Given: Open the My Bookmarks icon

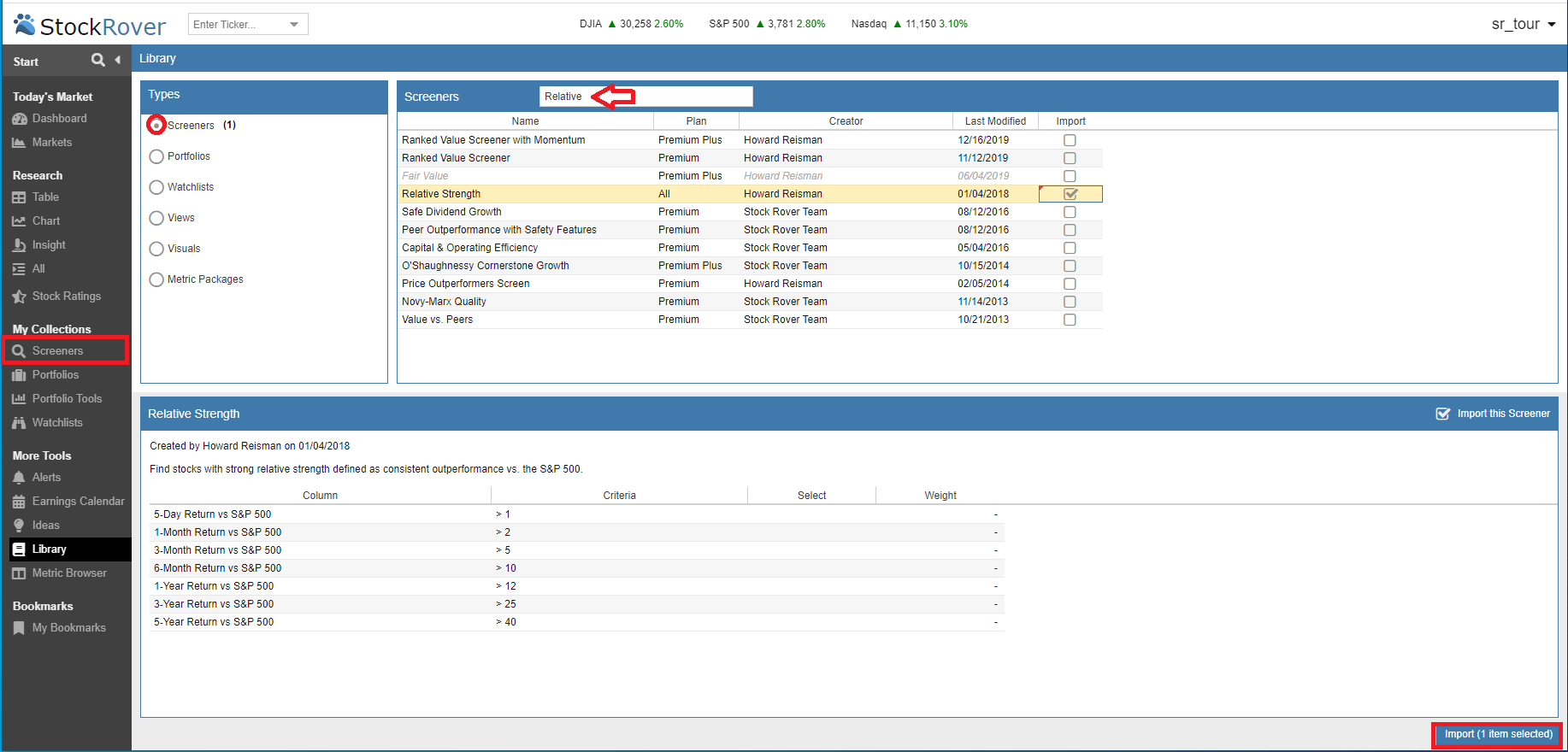Looking at the screenshot, I should (x=19, y=628).
